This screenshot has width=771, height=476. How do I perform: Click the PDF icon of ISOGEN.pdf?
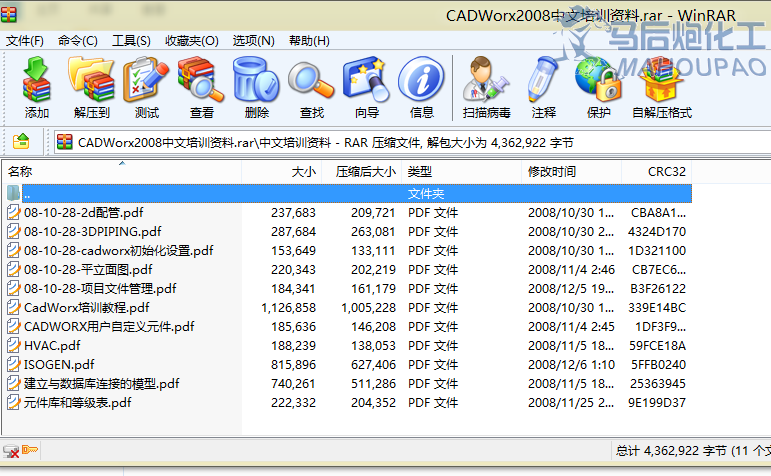click(13, 364)
